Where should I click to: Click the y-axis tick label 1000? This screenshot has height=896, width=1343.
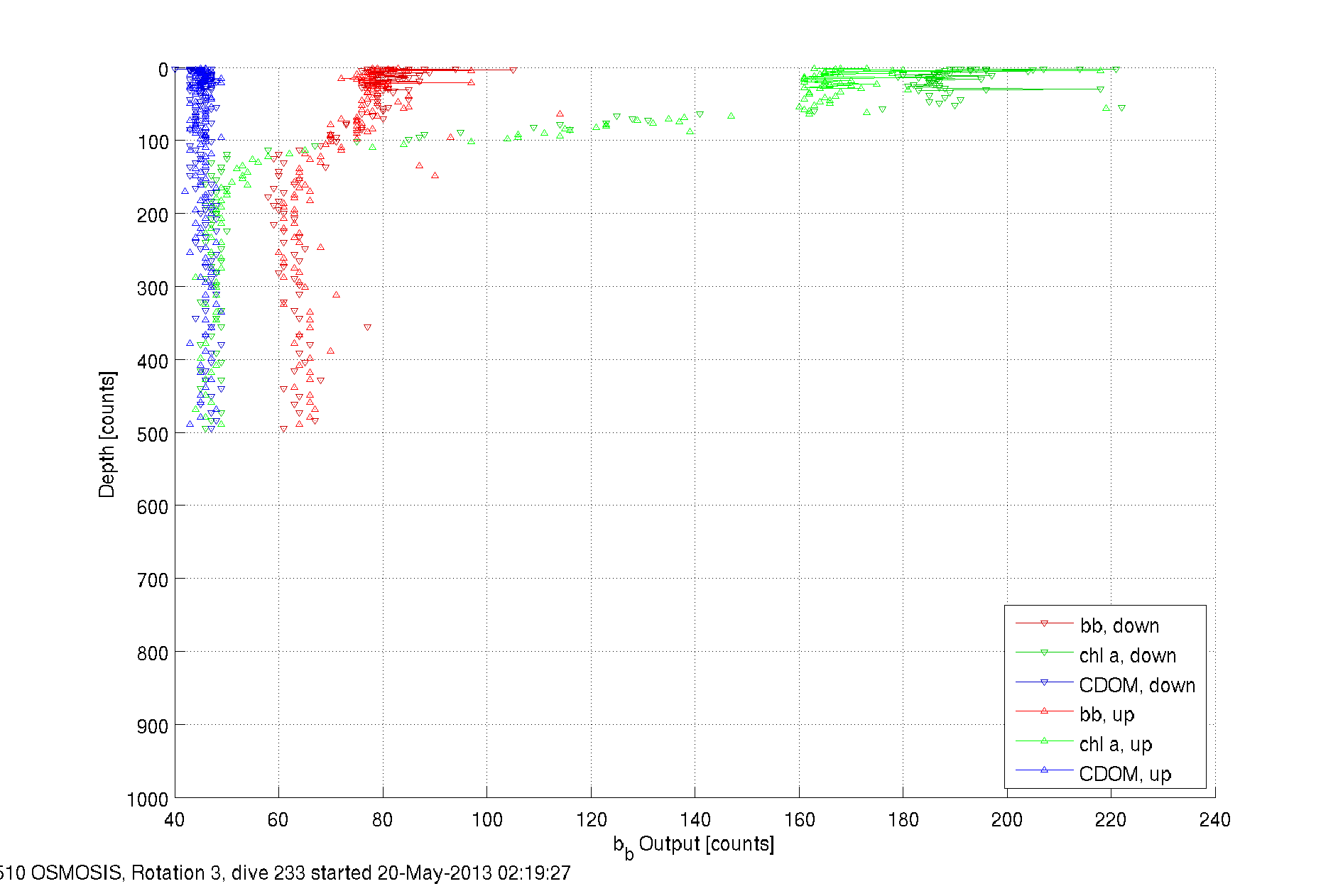point(148,799)
